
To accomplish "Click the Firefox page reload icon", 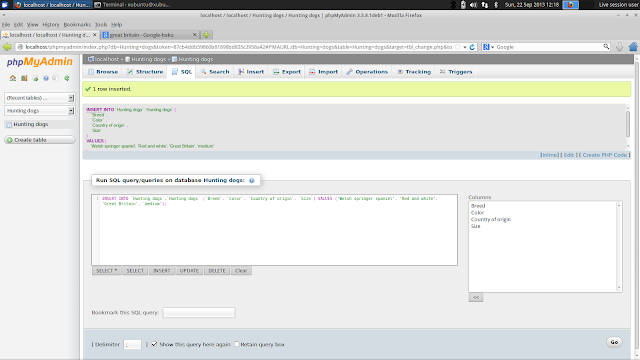I will point(472,47).
